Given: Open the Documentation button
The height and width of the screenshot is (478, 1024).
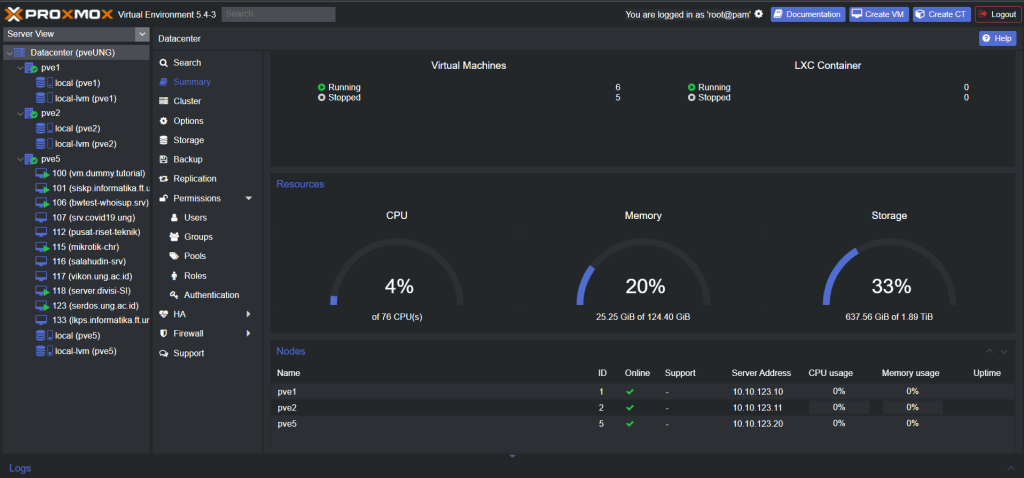Looking at the screenshot, I should pos(808,14).
